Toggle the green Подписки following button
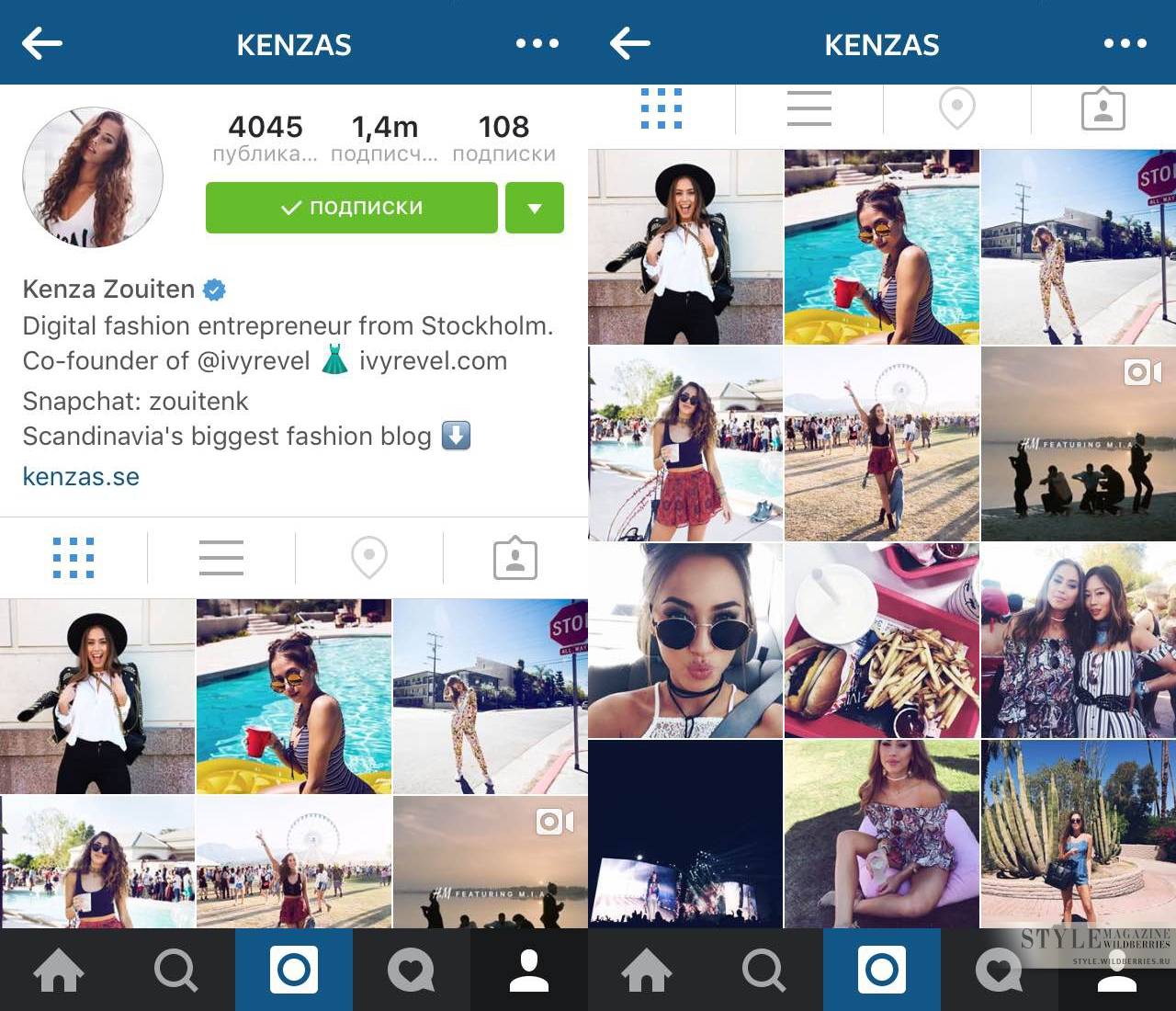The image size is (1176, 1011). tap(352, 208)
